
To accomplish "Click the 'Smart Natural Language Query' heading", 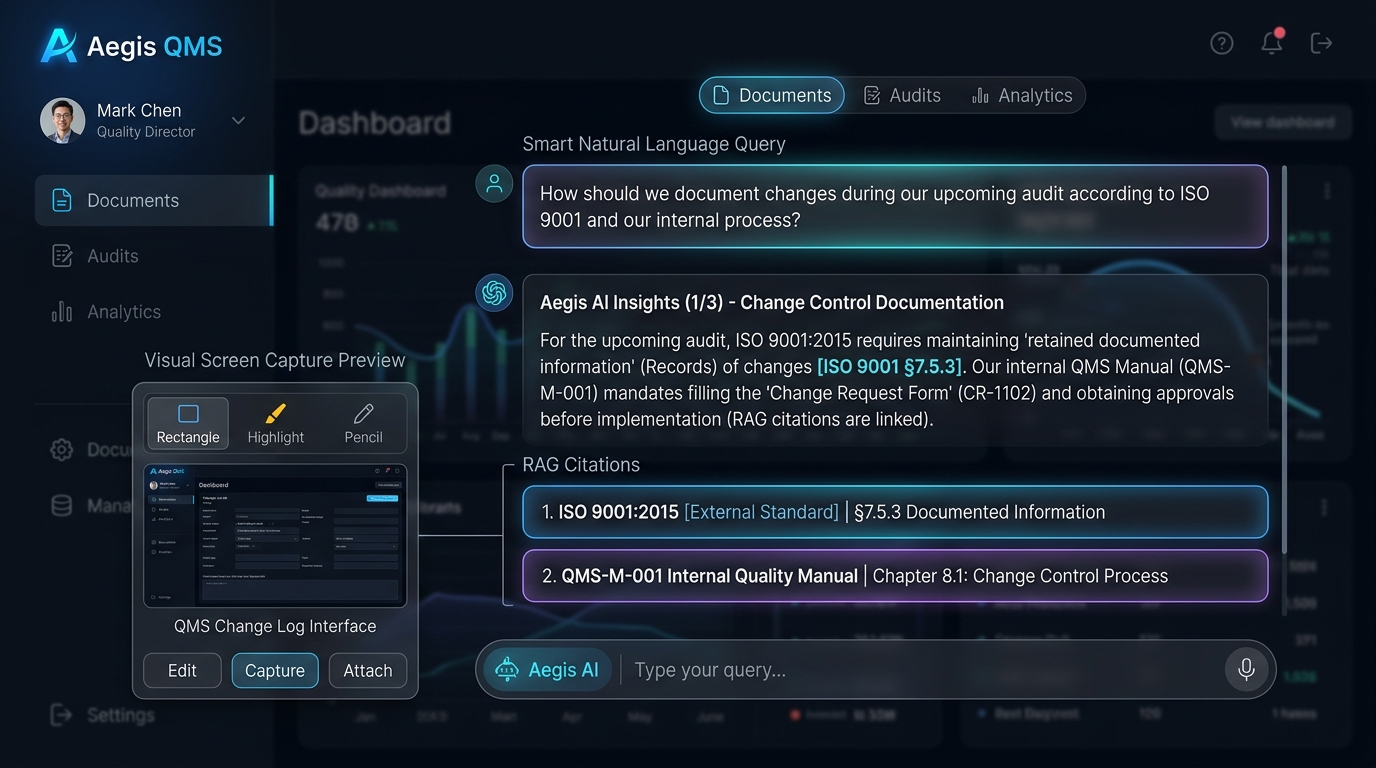I will tap(654, 144).
